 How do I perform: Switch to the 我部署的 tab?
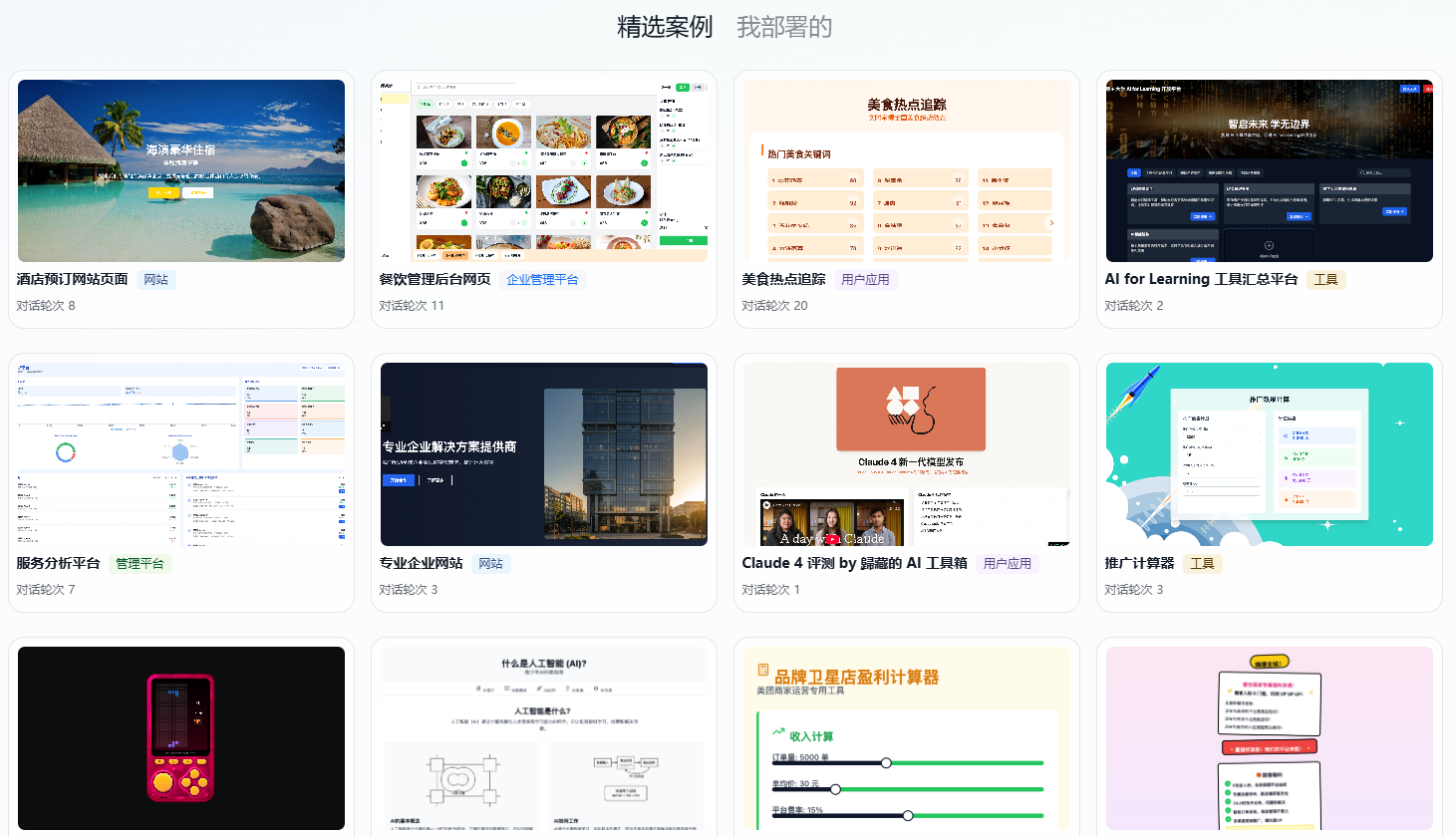point(784,27)
